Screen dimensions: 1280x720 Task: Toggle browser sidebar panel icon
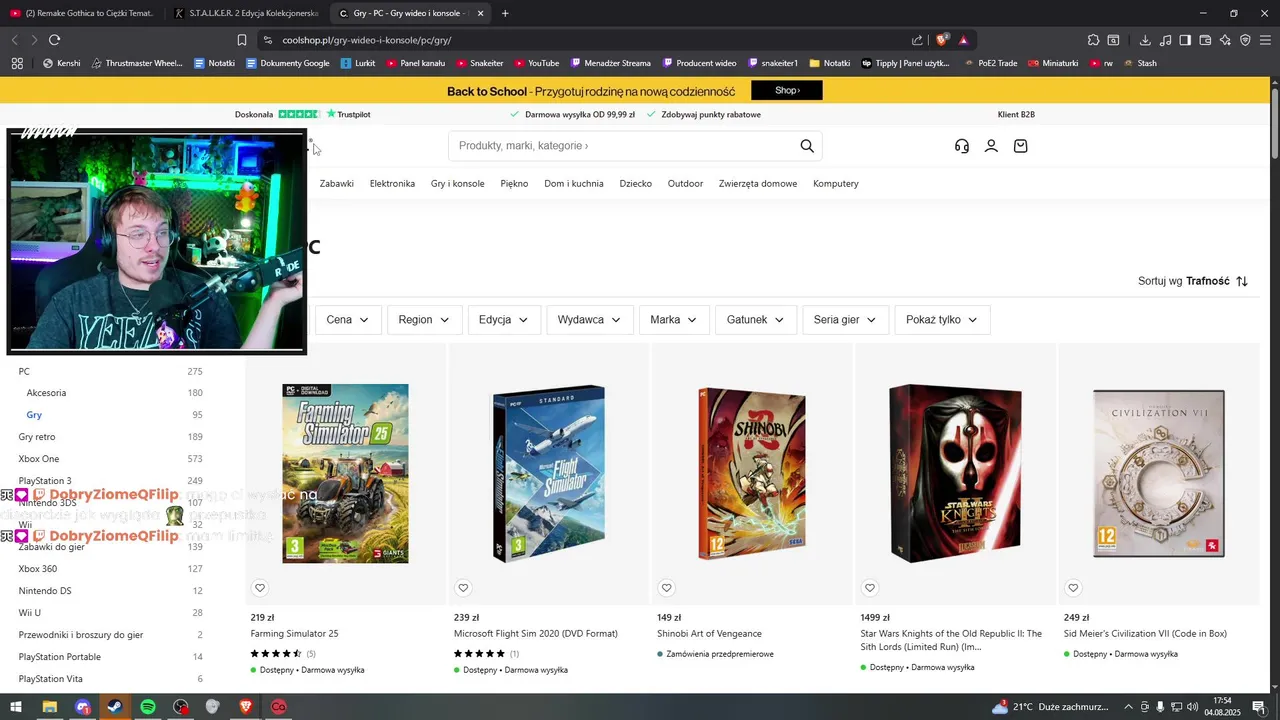(1185, 40)
